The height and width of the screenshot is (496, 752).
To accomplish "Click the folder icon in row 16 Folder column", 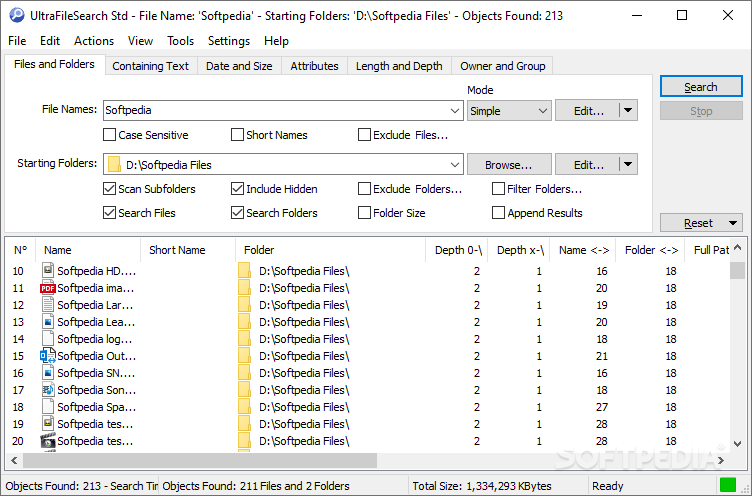I will pyautogui.click(x=244, y=373).
